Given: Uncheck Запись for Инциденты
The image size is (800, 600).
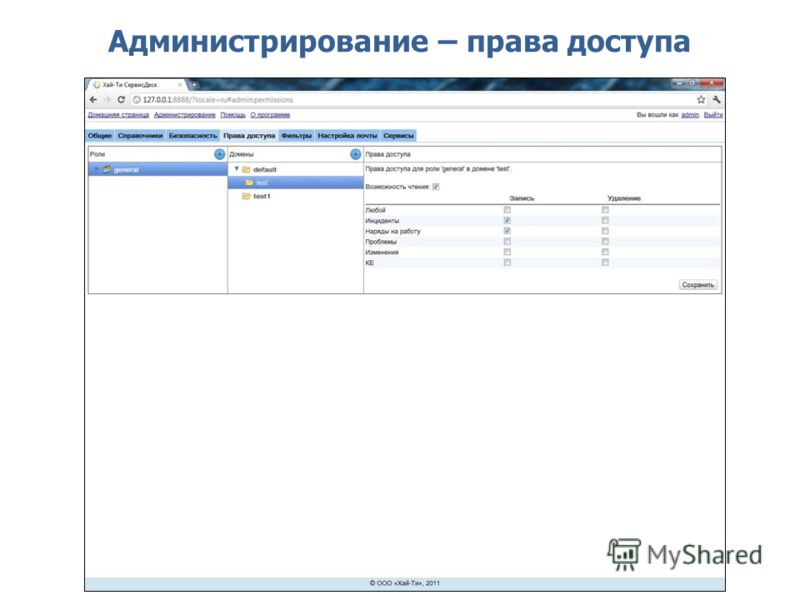Looking at the screenshot, I should coord(507,220).
